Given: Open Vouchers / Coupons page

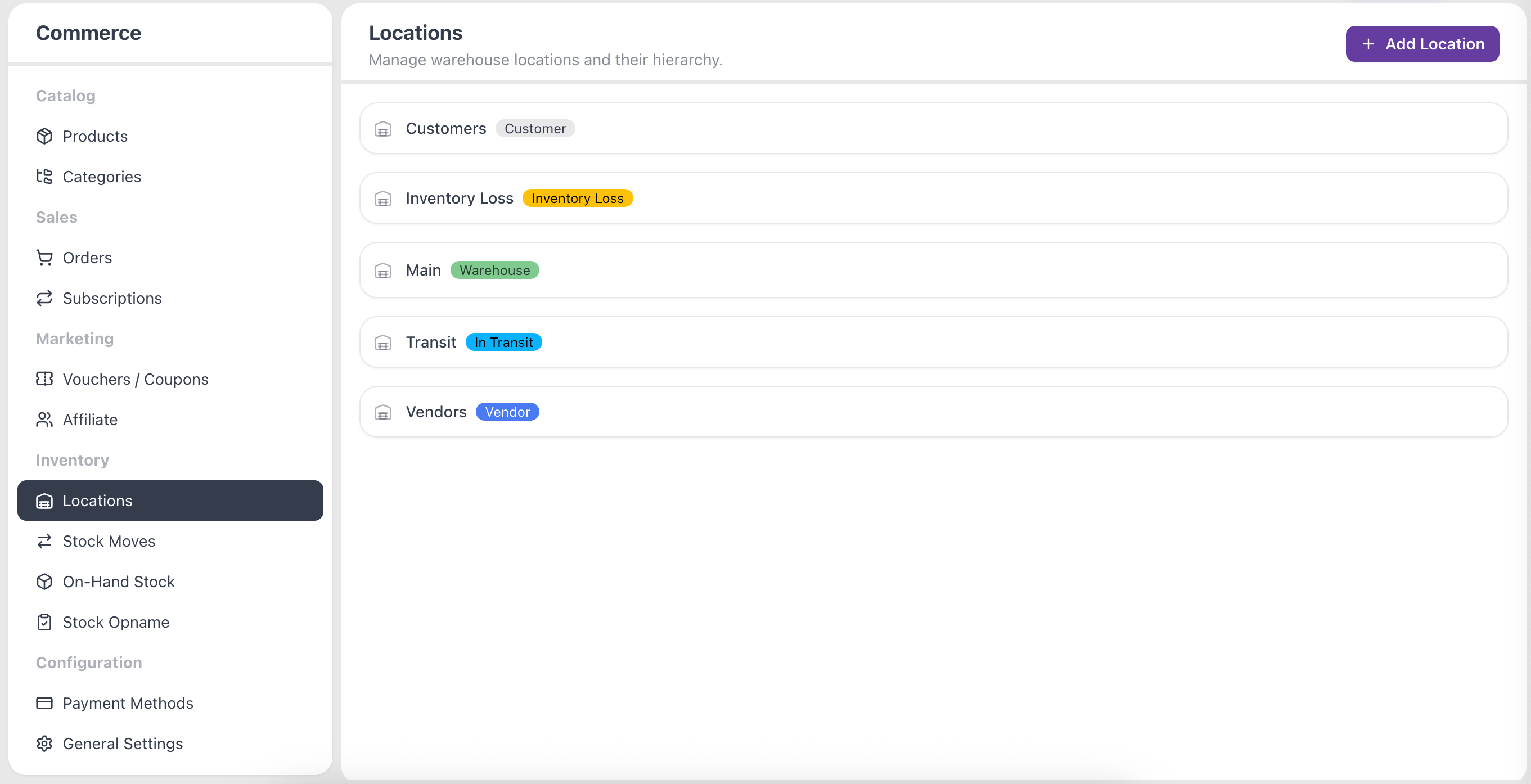Looking at the screenshot, I should (170, 379).
